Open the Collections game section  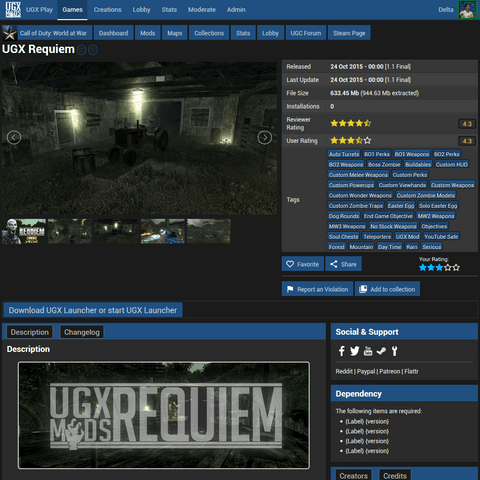(209, 33)
